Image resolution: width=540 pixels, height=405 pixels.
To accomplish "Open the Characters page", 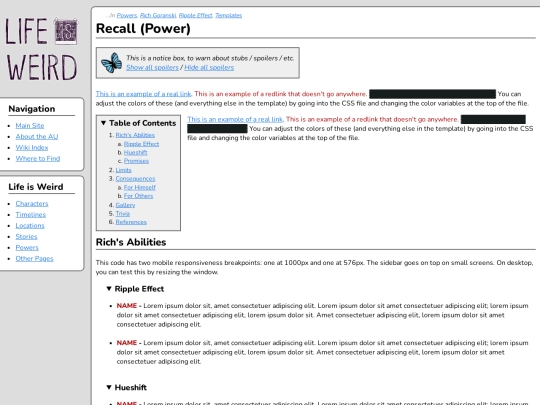I will coord(32,204).
